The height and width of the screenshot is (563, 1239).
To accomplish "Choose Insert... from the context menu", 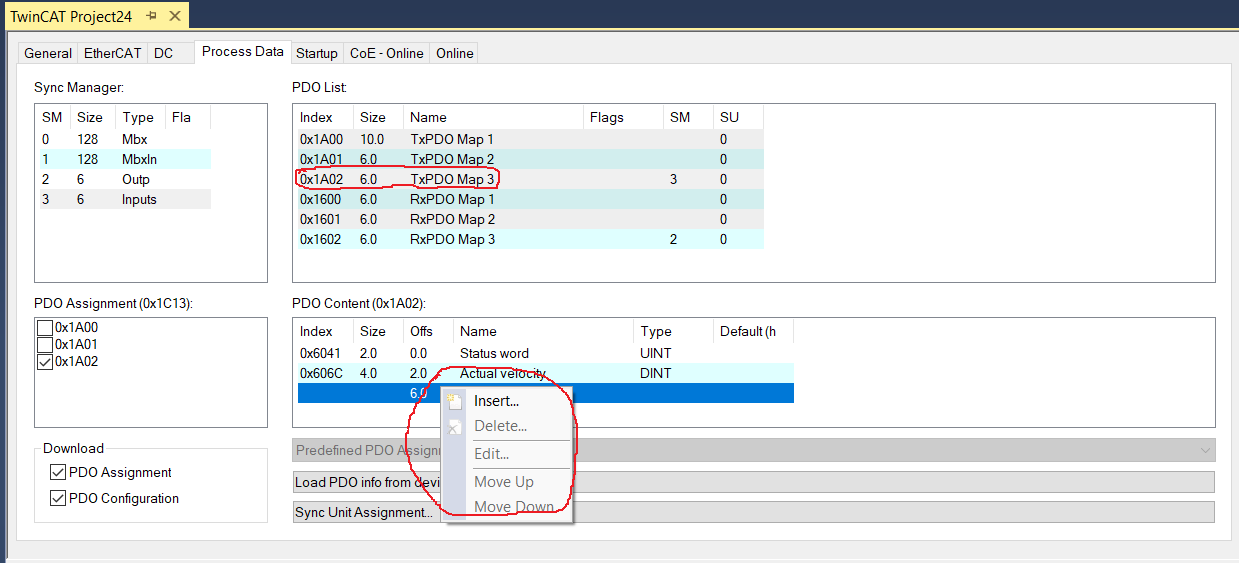I will tap(496, 401).
